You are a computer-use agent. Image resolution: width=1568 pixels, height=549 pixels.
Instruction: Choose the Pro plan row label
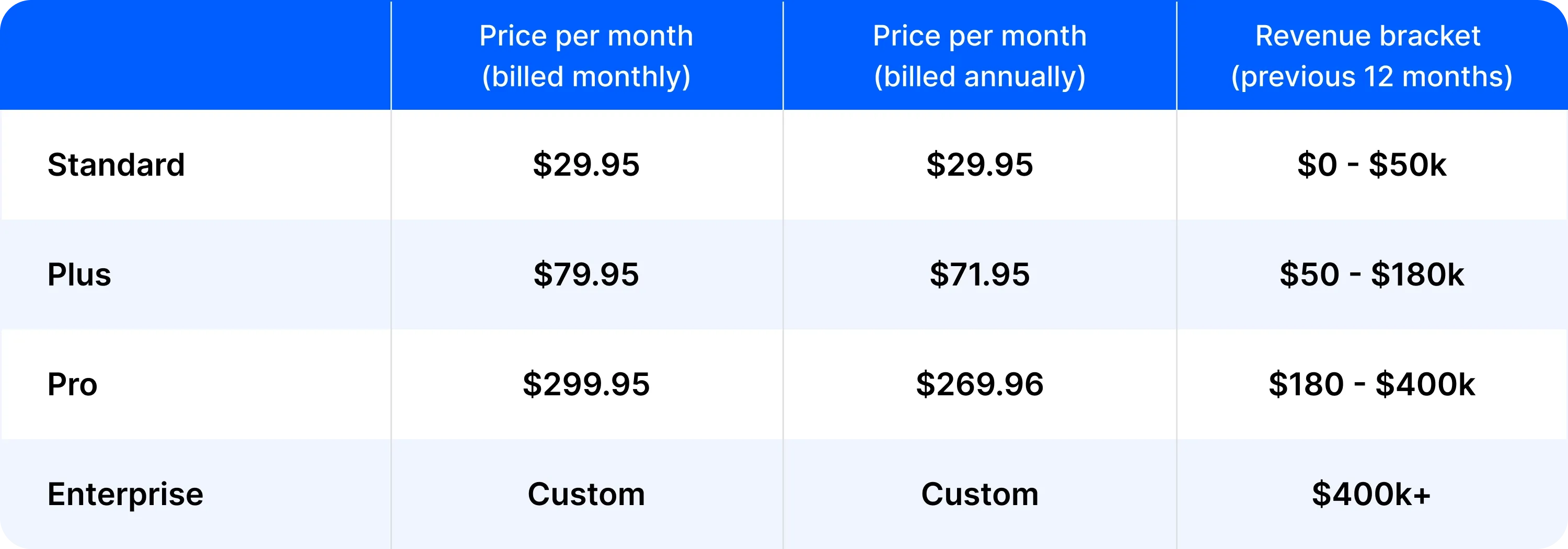(x=73, y=385)
